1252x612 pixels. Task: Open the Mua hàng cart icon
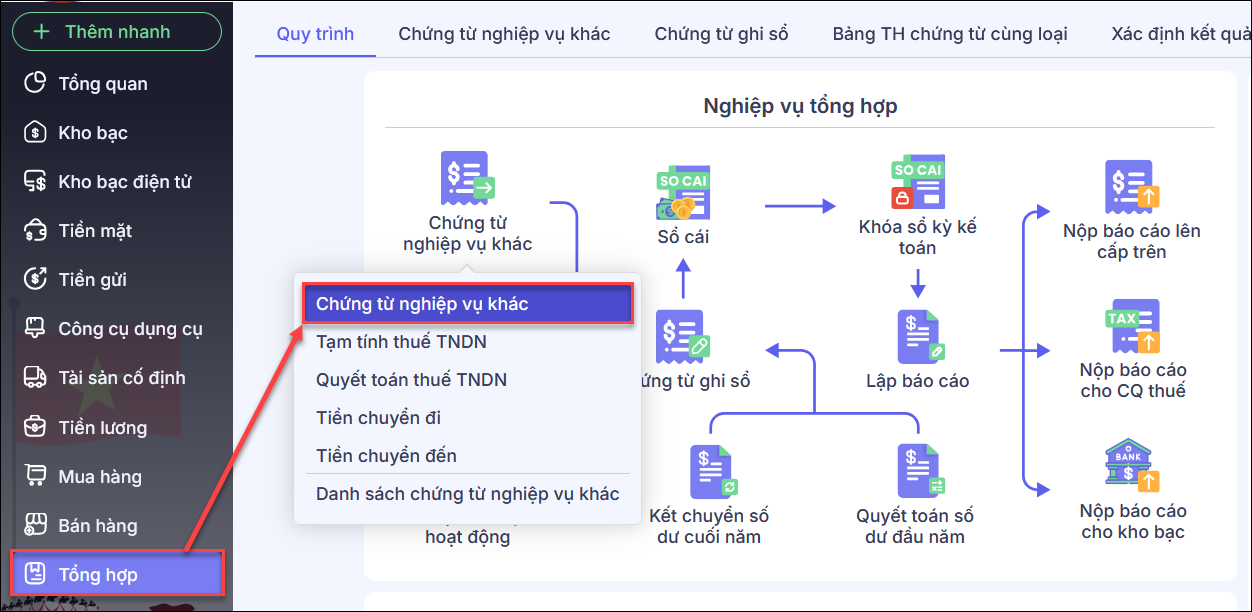(x=35, y=476)
